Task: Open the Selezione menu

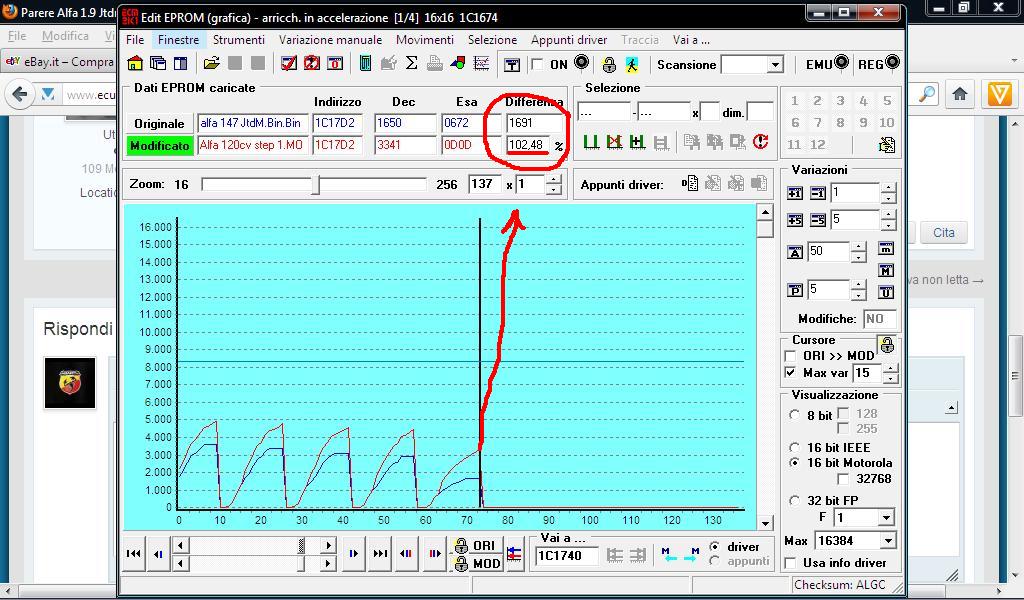Action: (492, 40)
